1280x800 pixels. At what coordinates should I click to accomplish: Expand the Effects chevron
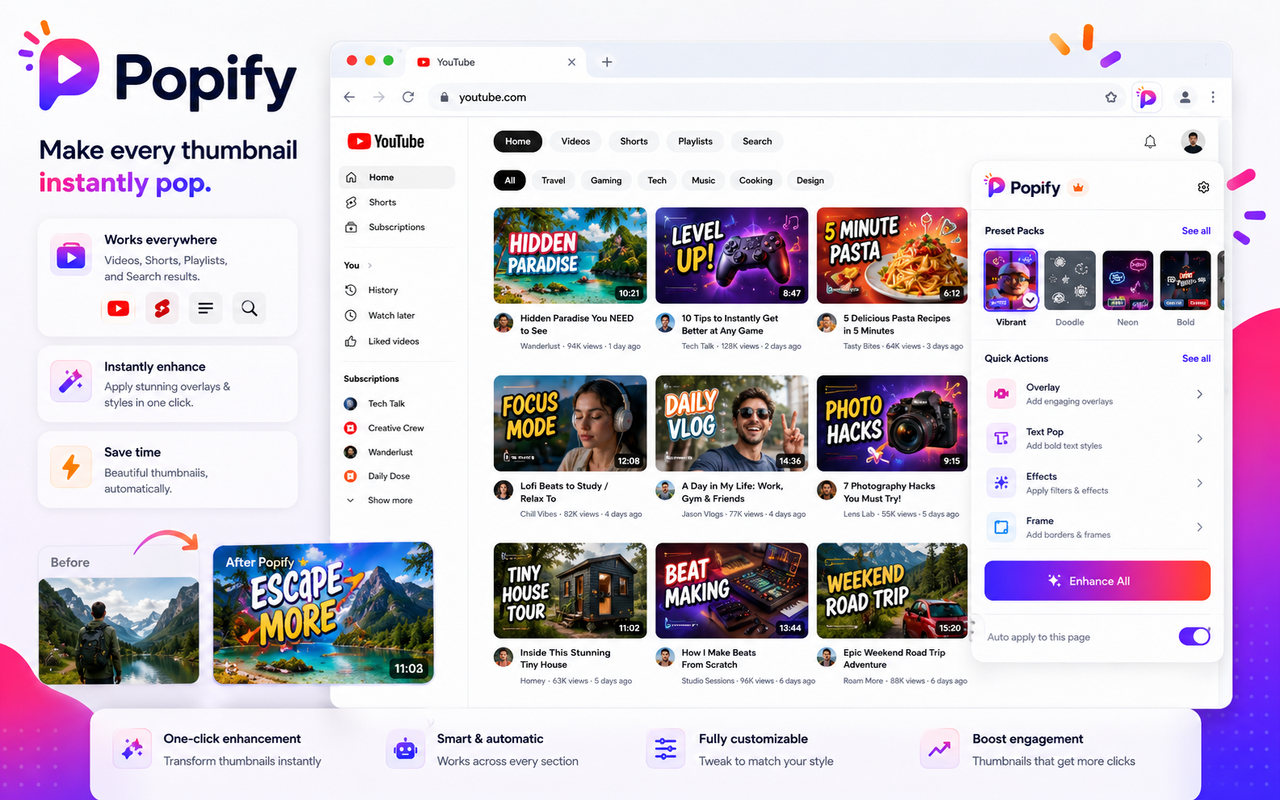coord(1200,483)
